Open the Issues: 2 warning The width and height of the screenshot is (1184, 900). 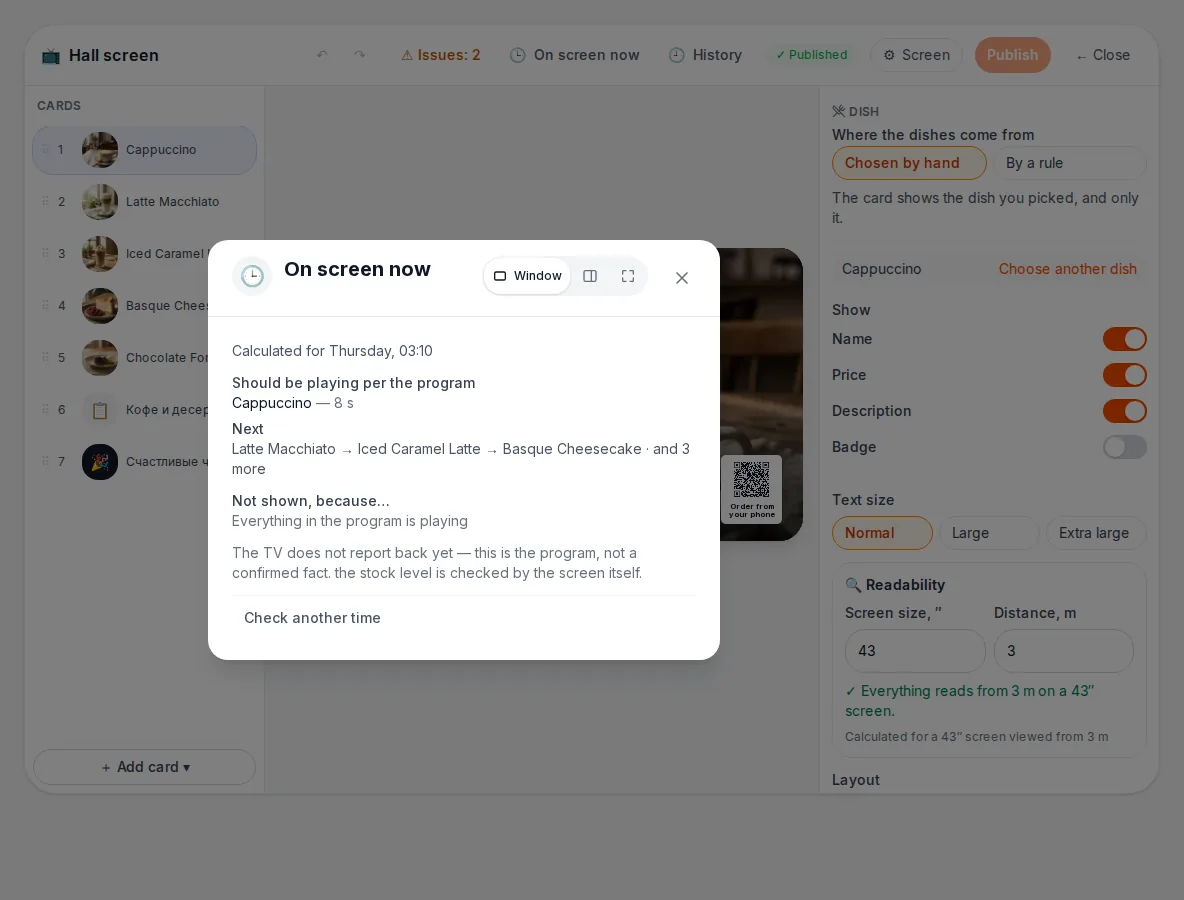pos(440,55)
